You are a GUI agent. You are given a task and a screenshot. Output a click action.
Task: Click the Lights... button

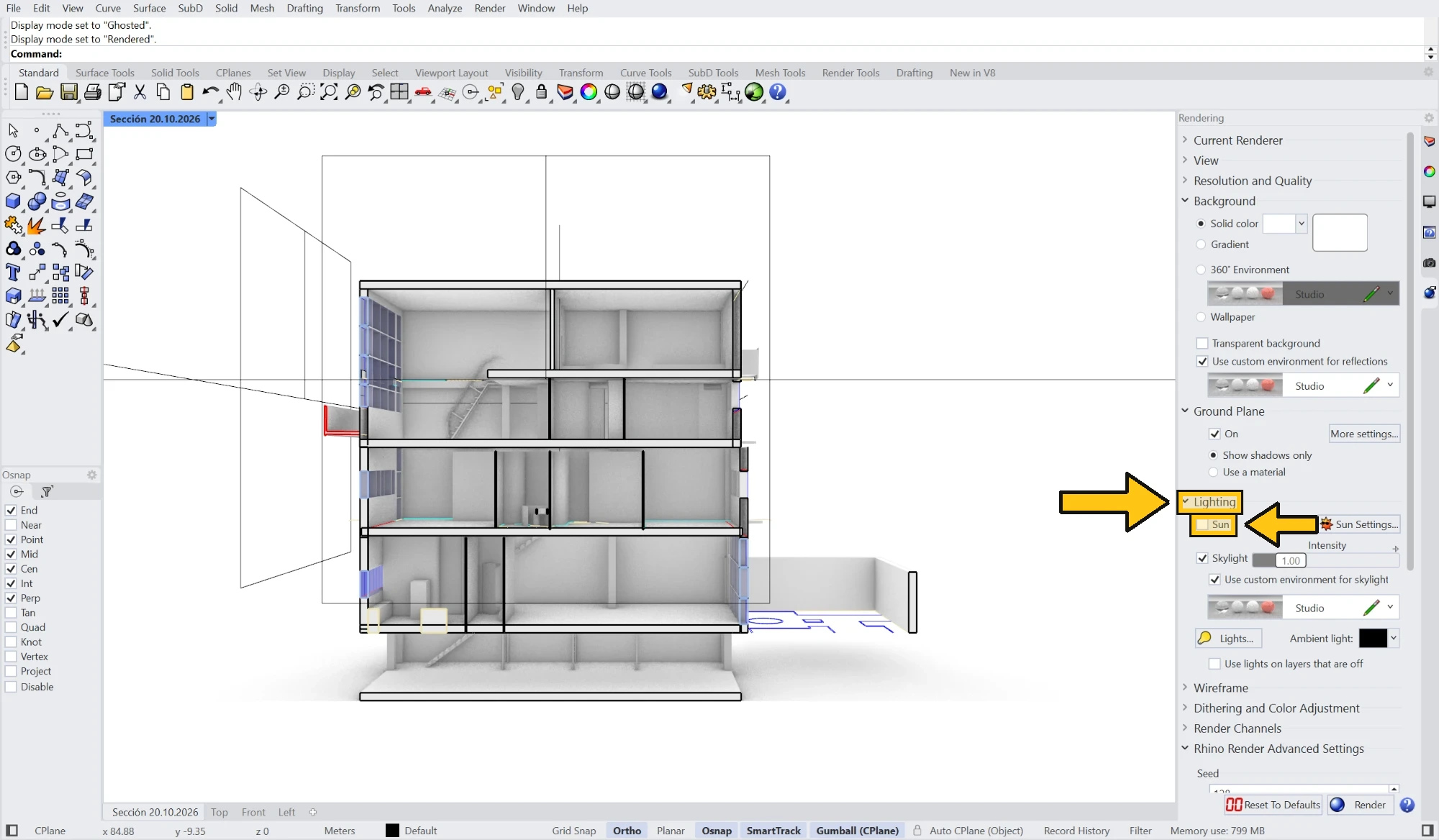[1228, 638]
